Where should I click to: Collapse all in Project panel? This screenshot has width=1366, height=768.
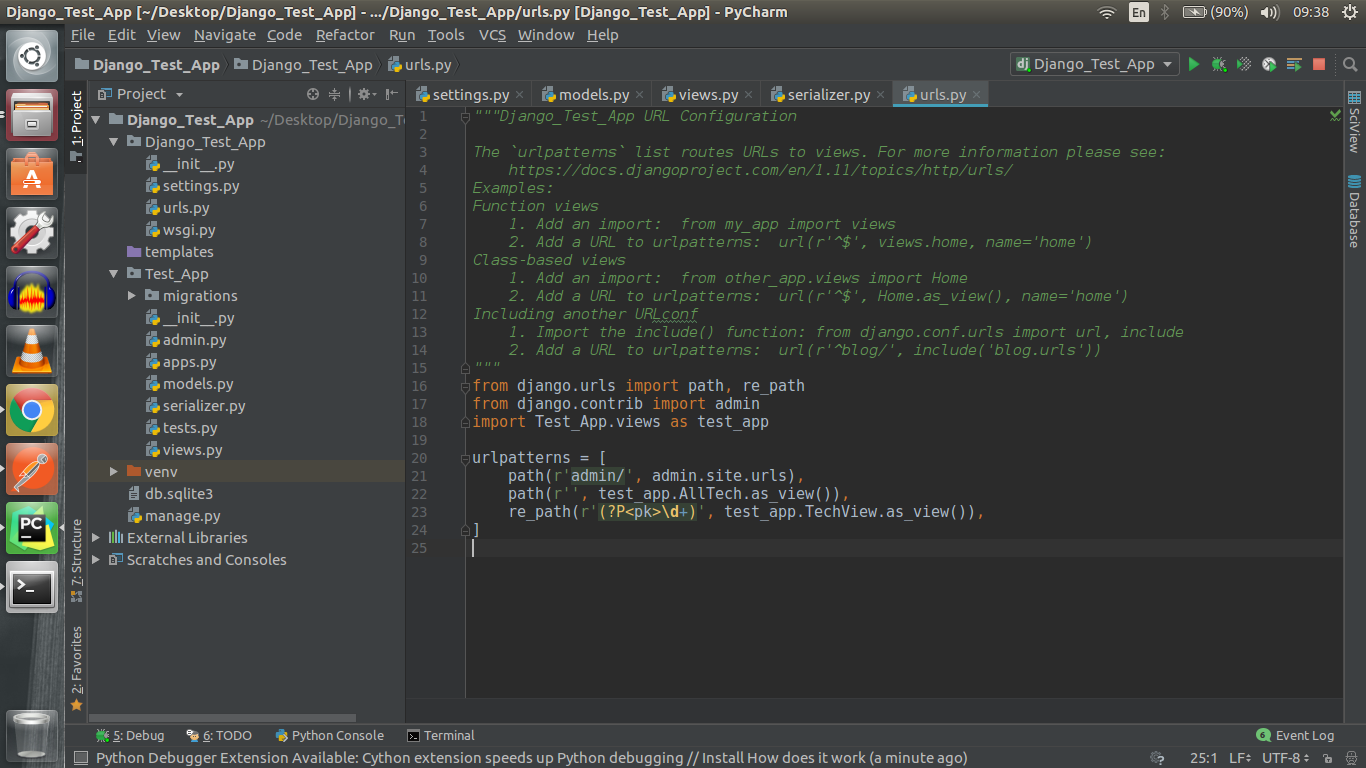point(335,94)
